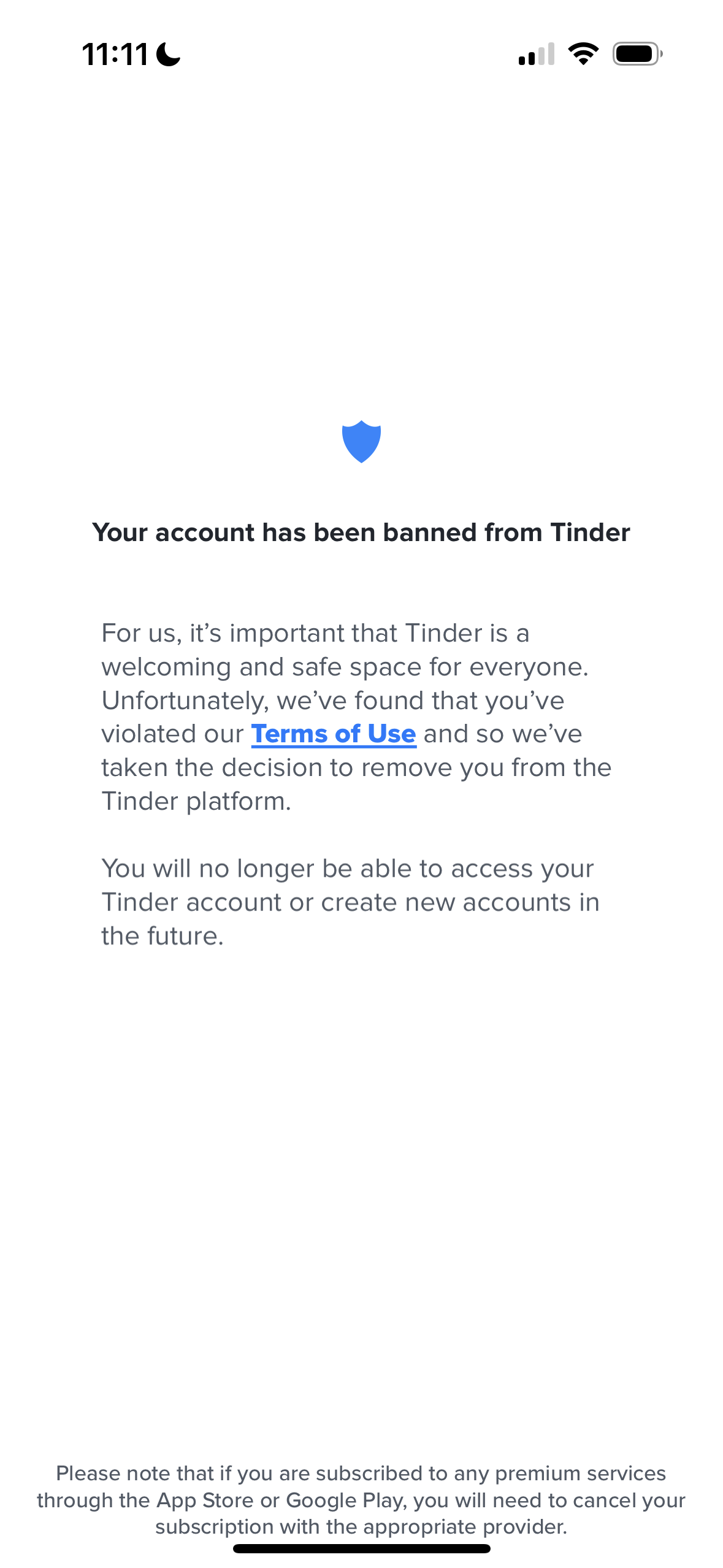Tap the 'For us, it's important' paragraph
This screenshot has width=723, height=1568.
356,717
